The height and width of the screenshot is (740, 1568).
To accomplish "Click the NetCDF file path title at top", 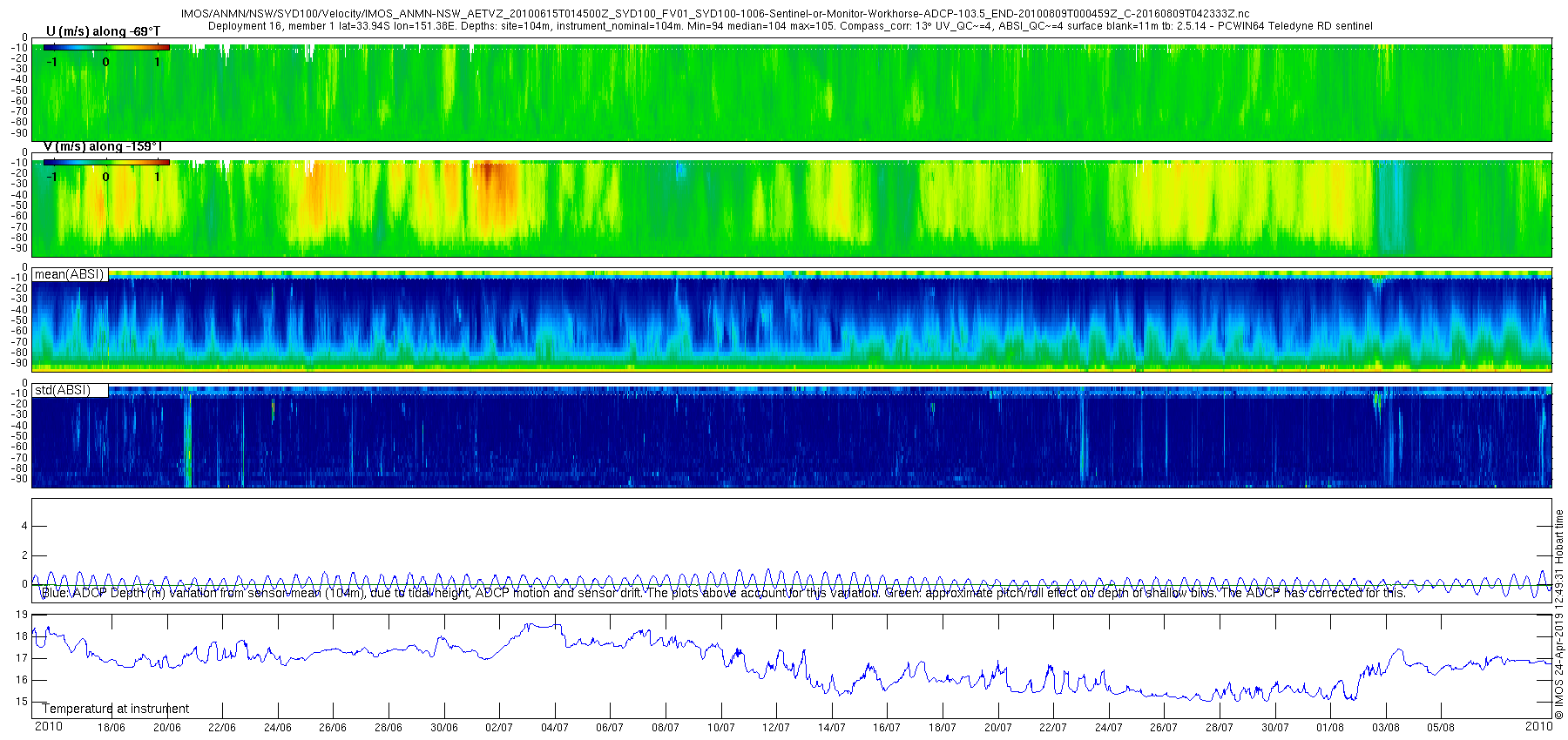I will point(714,14).
